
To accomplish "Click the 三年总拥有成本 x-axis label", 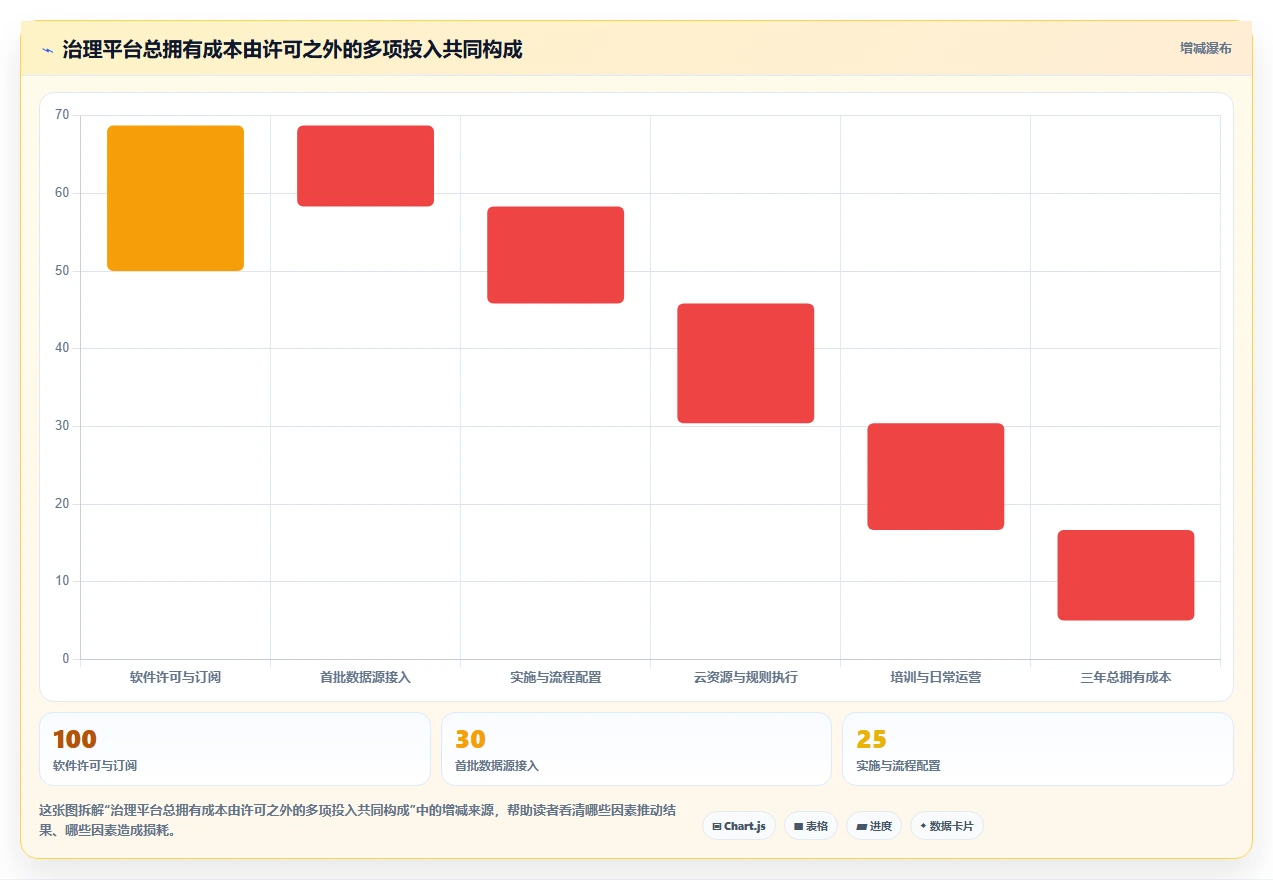I will click(1125, 677).
